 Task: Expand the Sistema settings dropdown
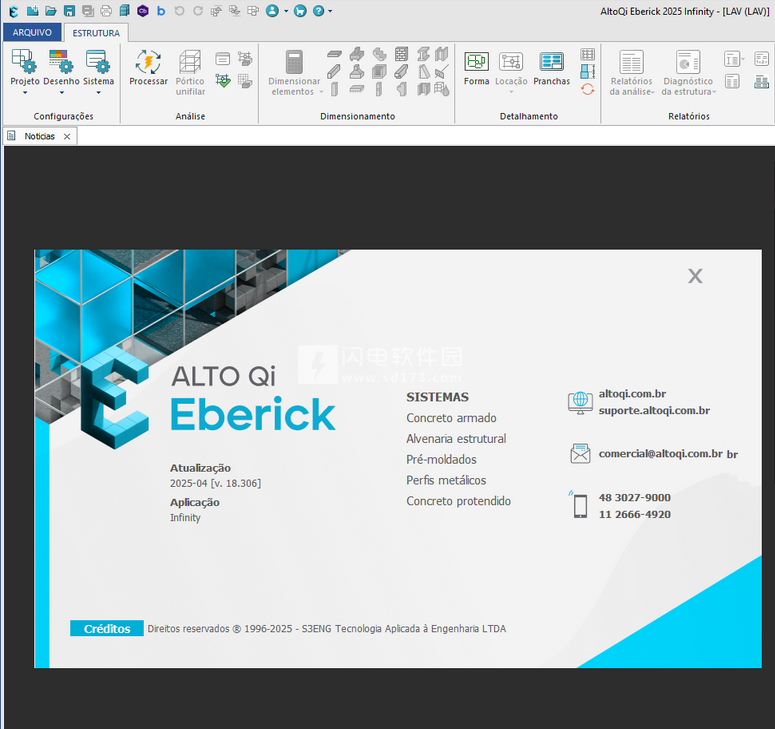98,93
